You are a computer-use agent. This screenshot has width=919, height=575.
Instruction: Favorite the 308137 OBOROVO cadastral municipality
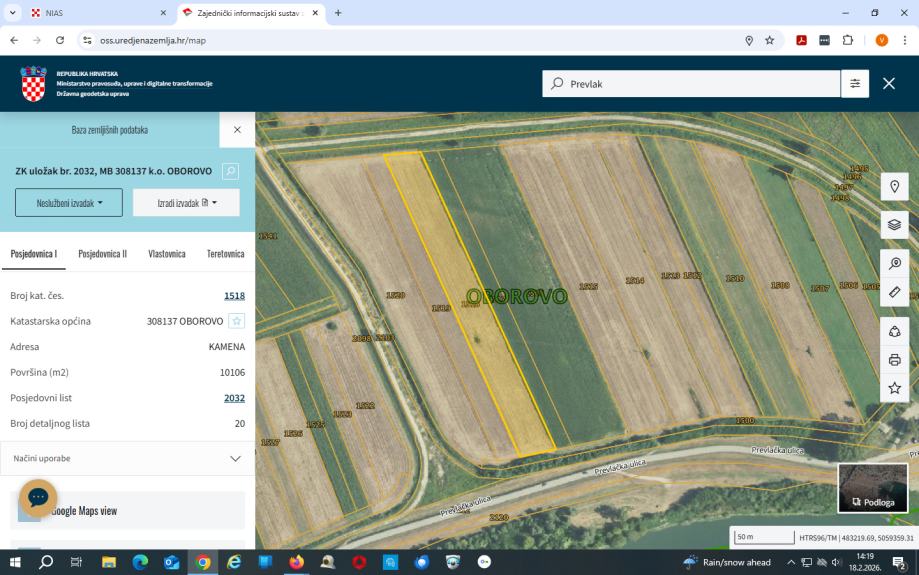pos(237,321)
